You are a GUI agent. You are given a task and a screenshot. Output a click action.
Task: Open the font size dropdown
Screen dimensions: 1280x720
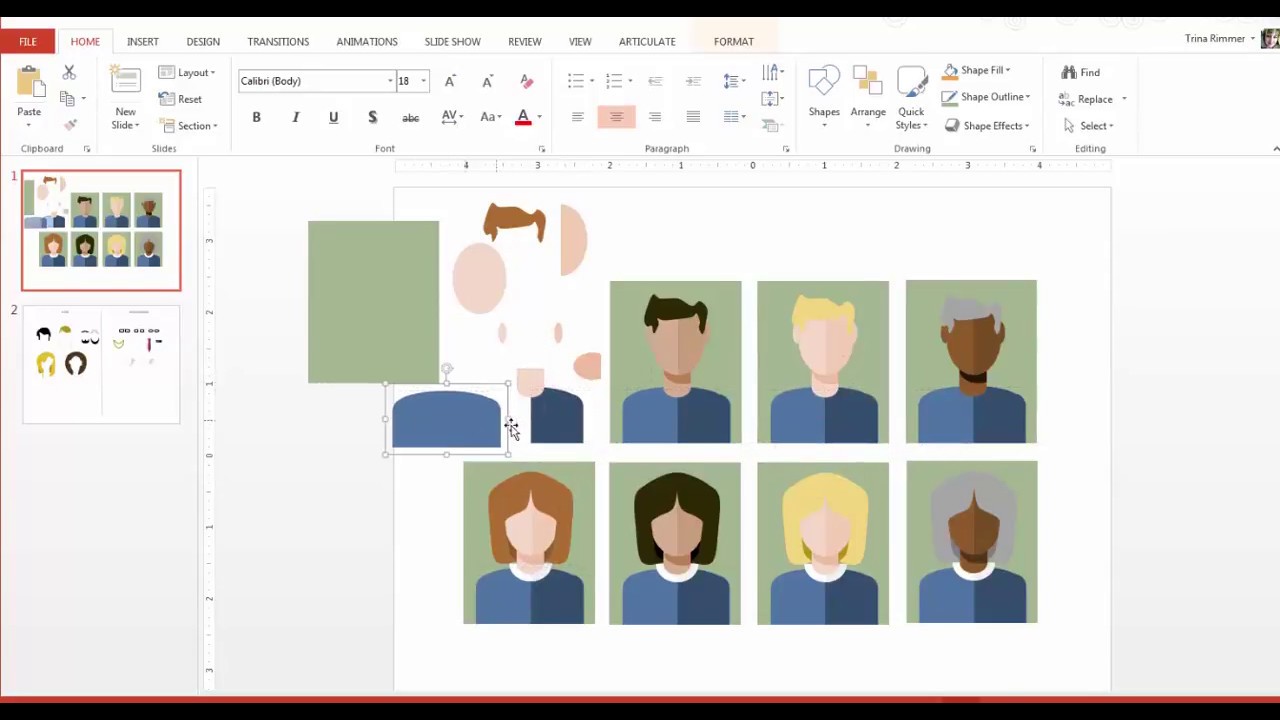[x=423, y=81]
